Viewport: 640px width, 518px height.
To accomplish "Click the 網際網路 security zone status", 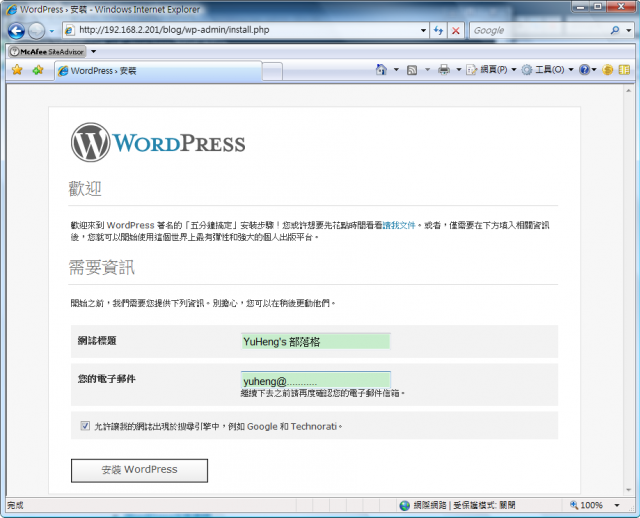I will pos(457,505).
